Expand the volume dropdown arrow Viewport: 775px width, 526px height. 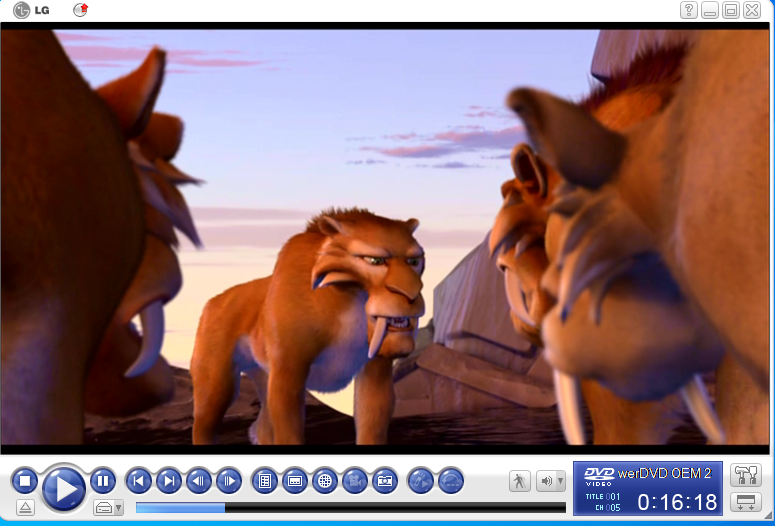[560, 481]
